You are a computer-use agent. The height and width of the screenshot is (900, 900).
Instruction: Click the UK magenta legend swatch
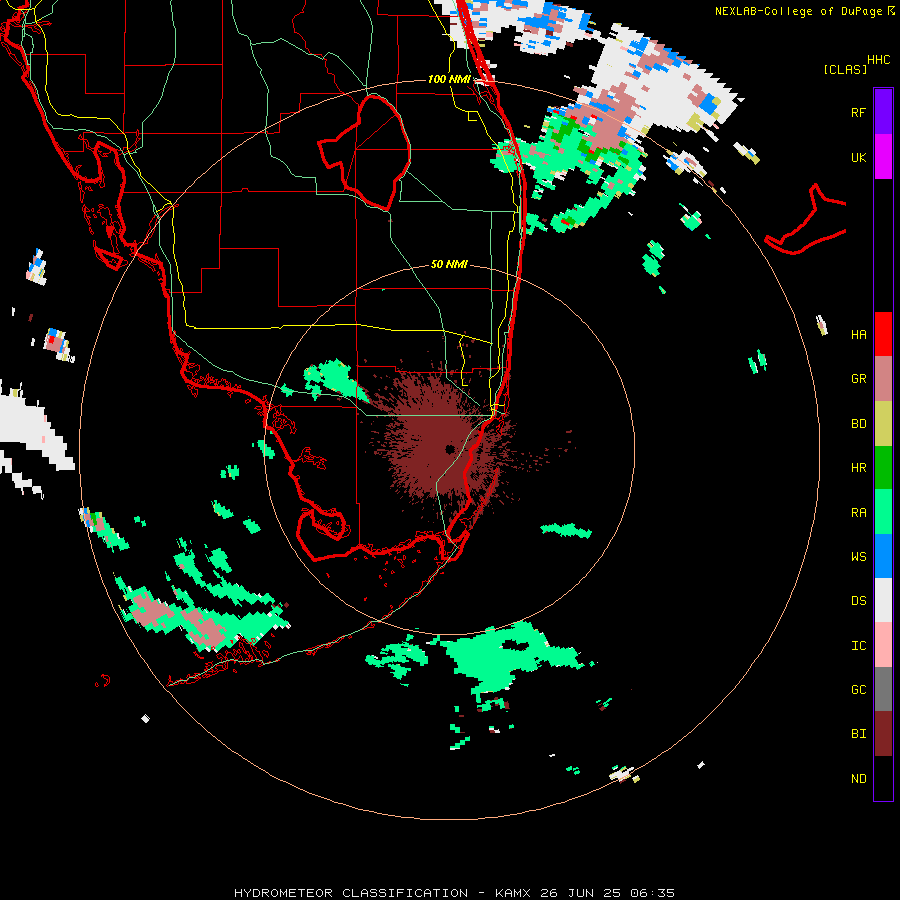(883, 156)
